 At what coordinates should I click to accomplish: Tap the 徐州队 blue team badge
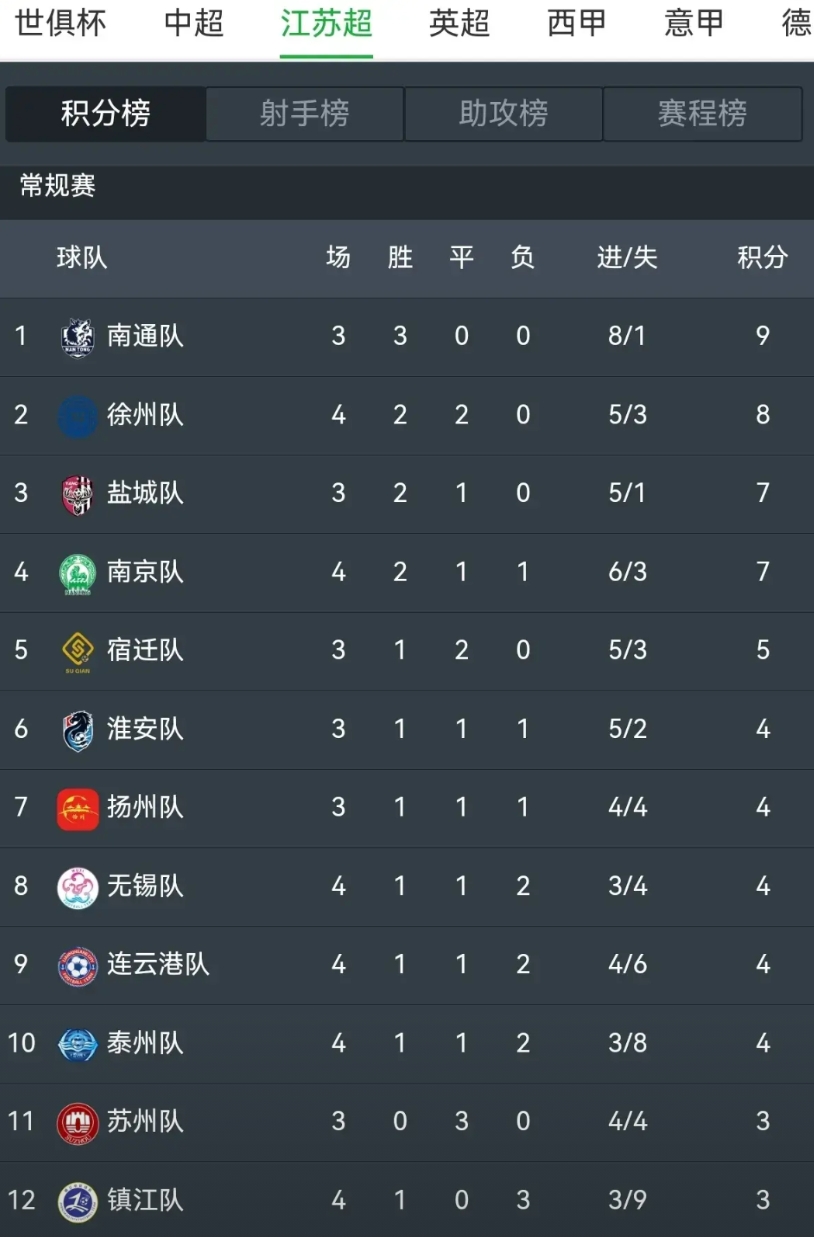[77, 415]
